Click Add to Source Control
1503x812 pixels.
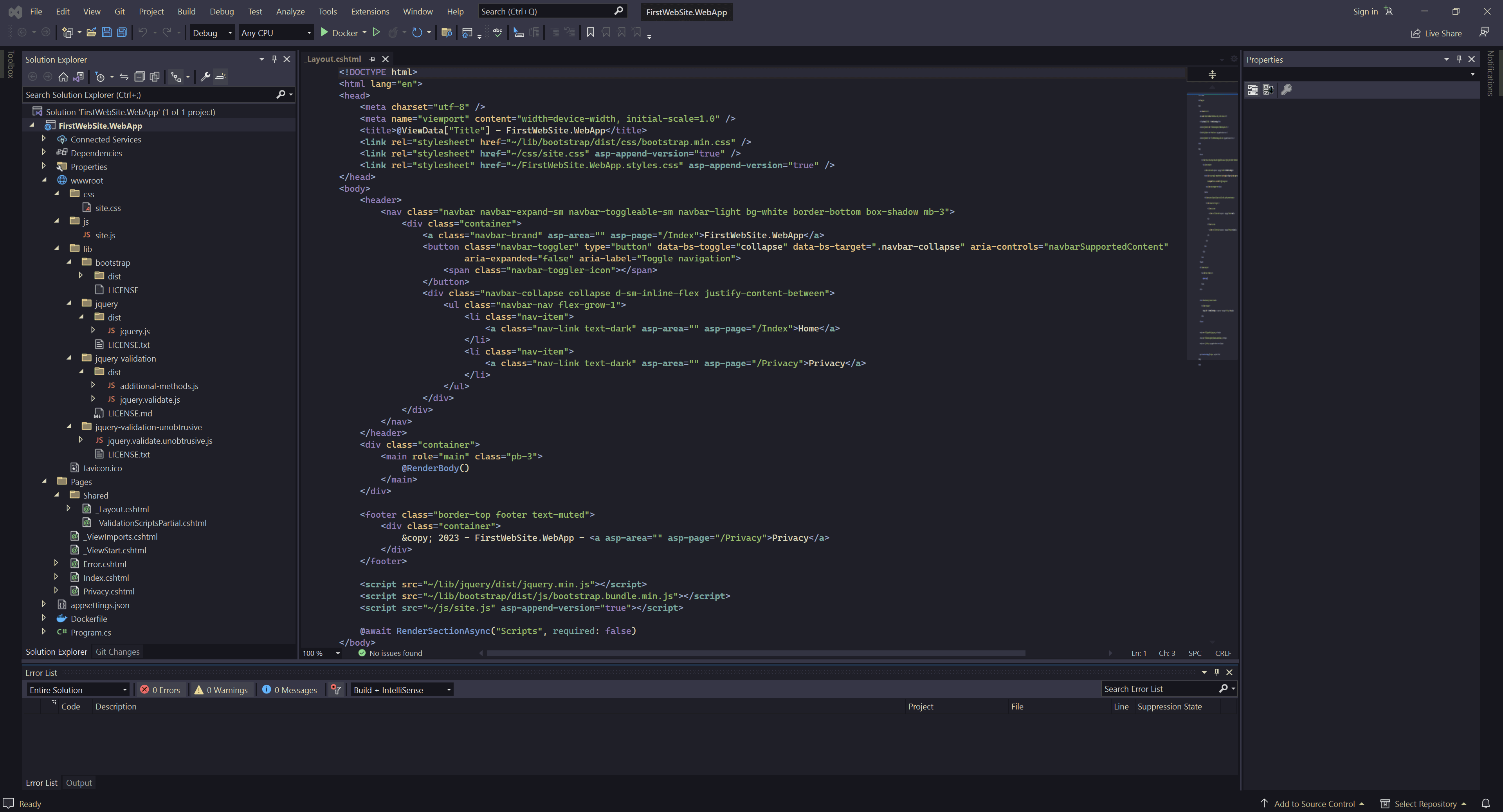tap(1314, 804)
